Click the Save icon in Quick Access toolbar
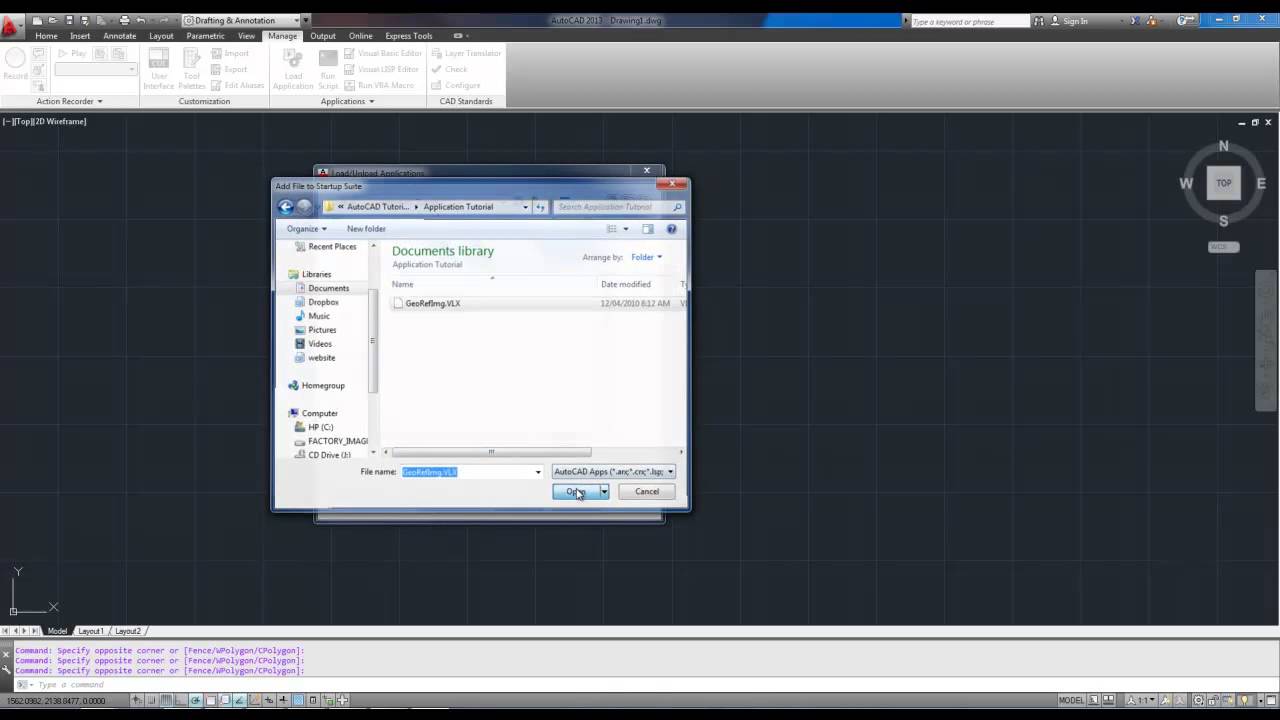This screenshot has width=1280, height=720. click(69, 20)
